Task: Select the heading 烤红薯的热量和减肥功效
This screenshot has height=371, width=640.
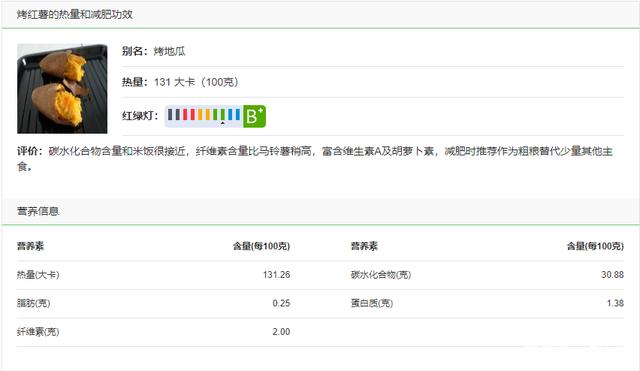Action: coord(75,15)
